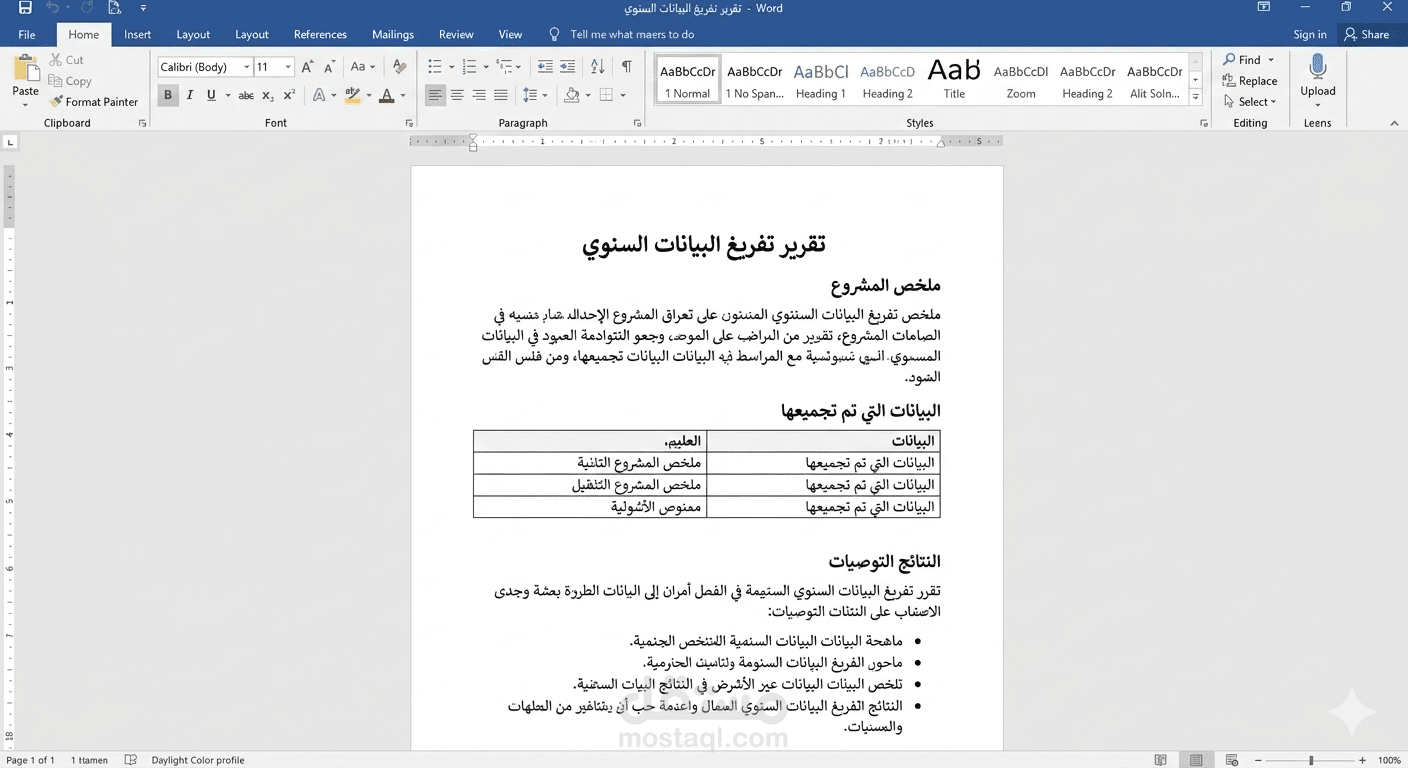Toggle show paragraph marks
The height and width of the screenshot is (768, 1408).
(626, 67)
